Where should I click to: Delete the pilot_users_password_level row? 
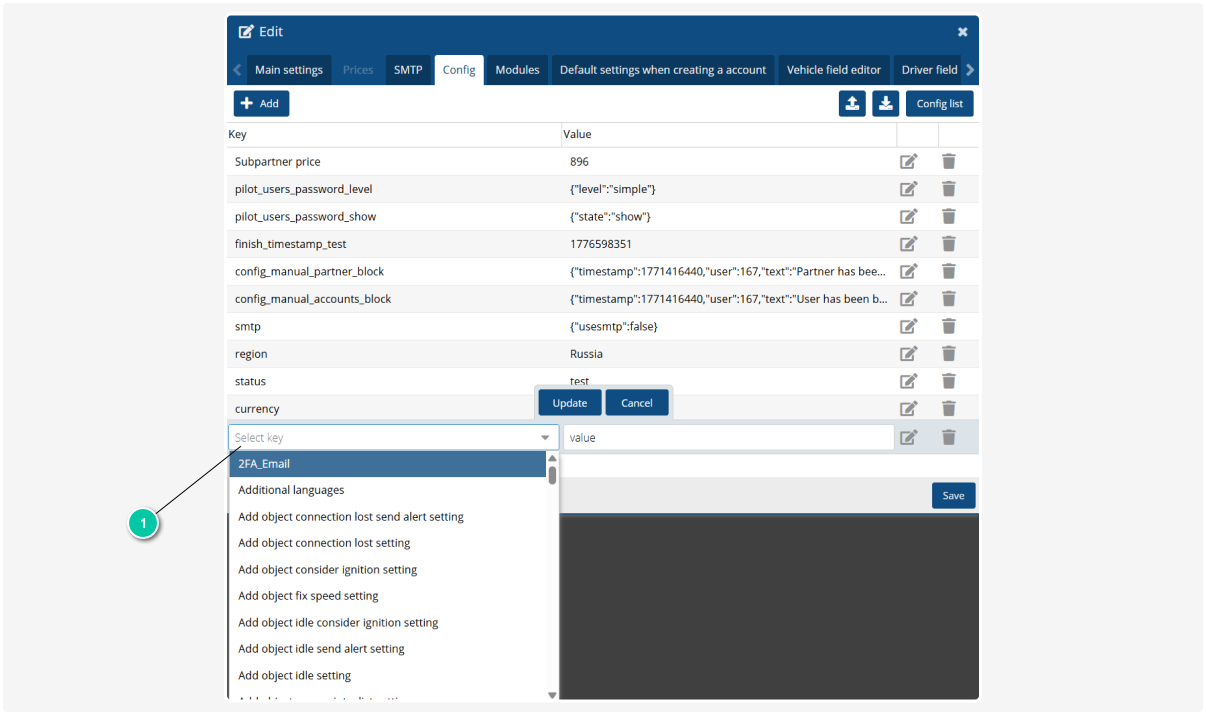click(948, 188)
